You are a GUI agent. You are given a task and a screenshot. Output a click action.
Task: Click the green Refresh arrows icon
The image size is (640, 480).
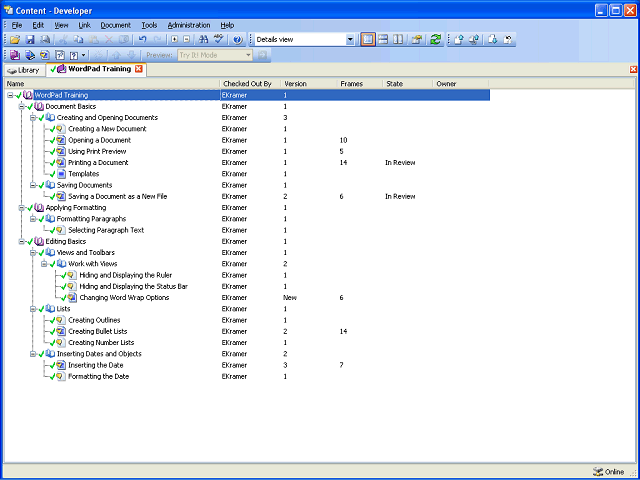point(436,40)
